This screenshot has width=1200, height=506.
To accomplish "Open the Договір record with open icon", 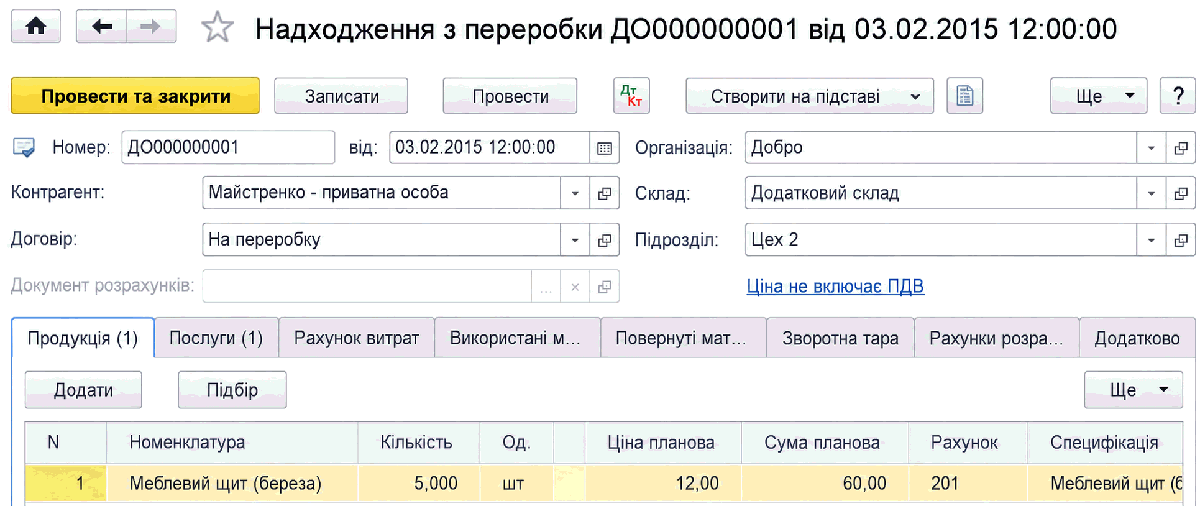I will point(604,240).
